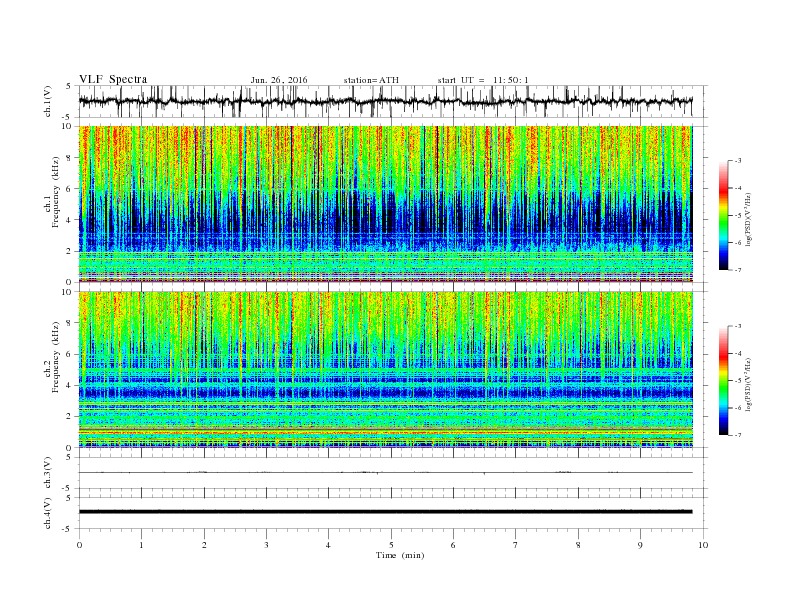Click the "5" minute tick label on time axis
This screenshot has width=792, height=612.
click(391, 545)
